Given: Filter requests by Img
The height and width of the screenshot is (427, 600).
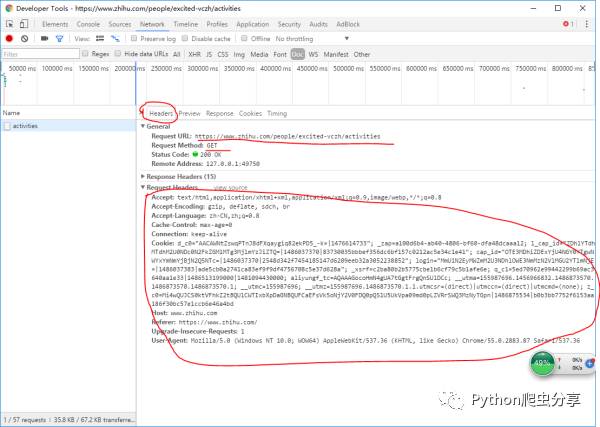Looking at the screenshot, I should point(239,54).
